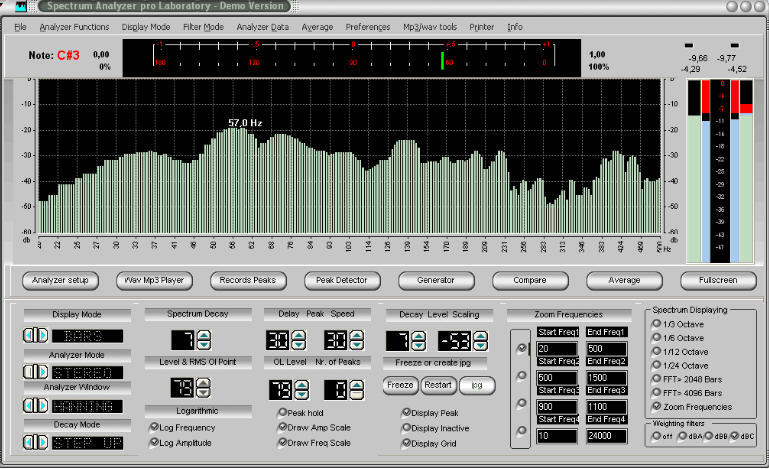This screenshot has height=469, width=769.
Task: Click down arrow of Level & RMS Ol Point
Action: point(203,392)
